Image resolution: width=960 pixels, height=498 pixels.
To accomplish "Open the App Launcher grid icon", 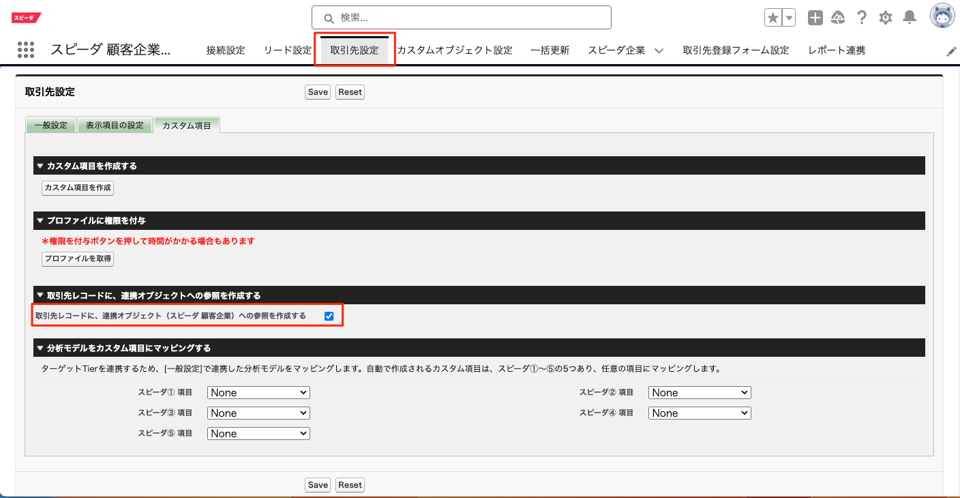I will (x=26, y=50).
